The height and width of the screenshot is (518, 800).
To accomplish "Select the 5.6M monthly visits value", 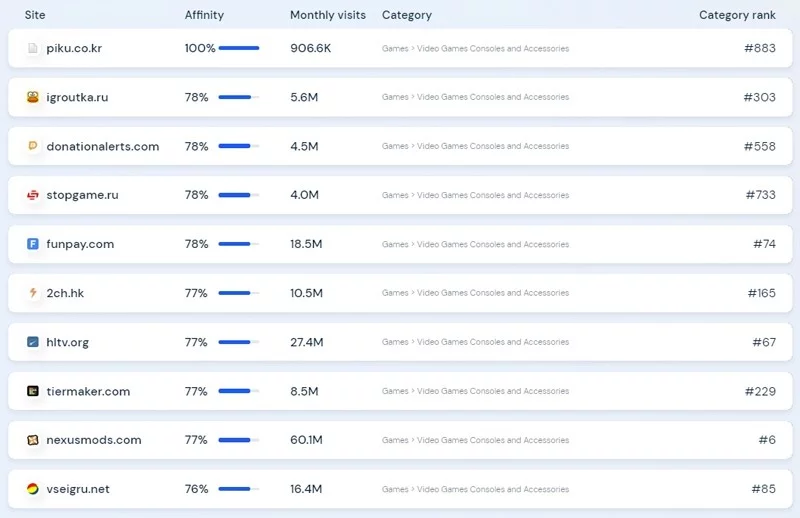I will [304, 97].
